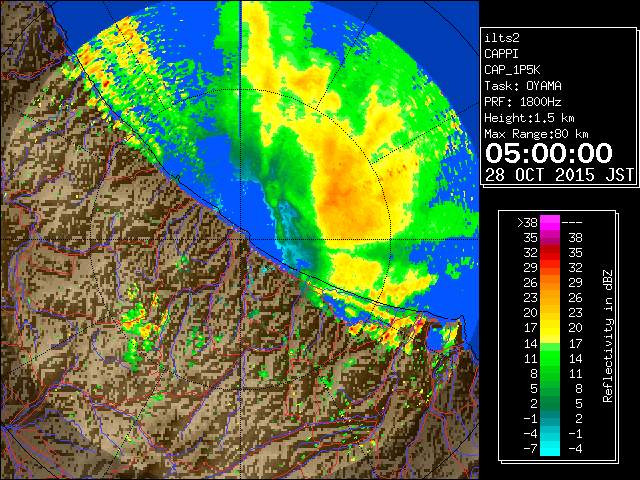Click the yellow 17 dBZ legend swatch
This screenshot has height=480, width=640.
click(550, 328)
